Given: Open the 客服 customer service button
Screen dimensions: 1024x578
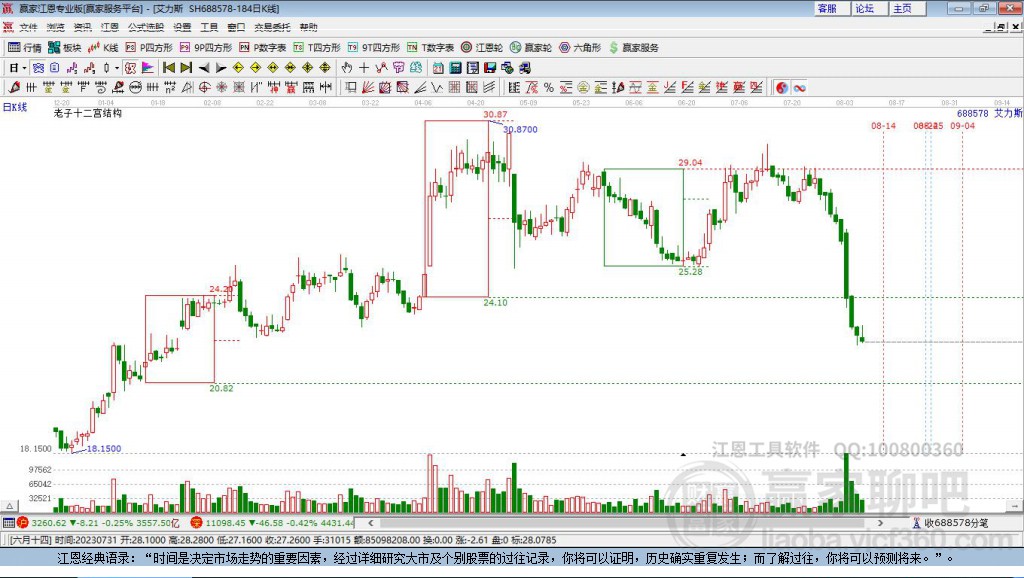Looking at the screenshot, I should [x=833, y=8].
